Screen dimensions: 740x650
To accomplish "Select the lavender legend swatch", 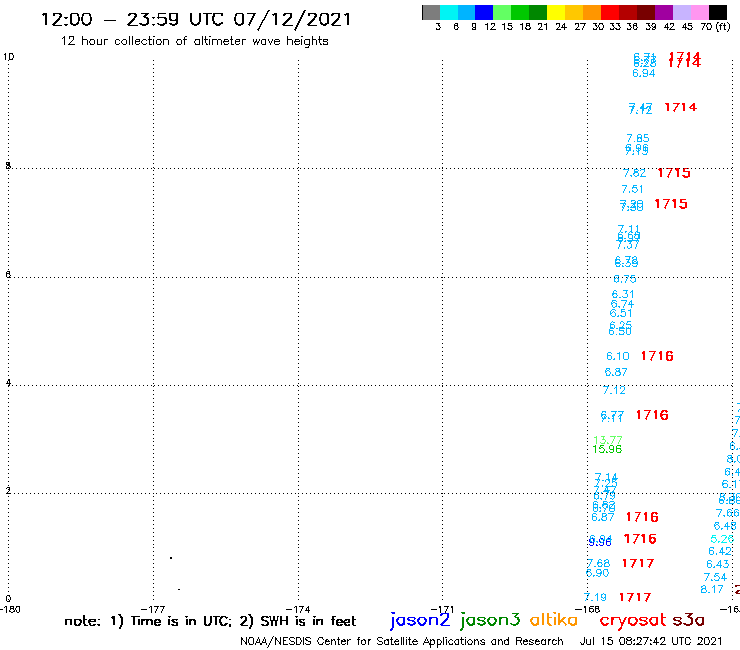I will coord(682,12).
